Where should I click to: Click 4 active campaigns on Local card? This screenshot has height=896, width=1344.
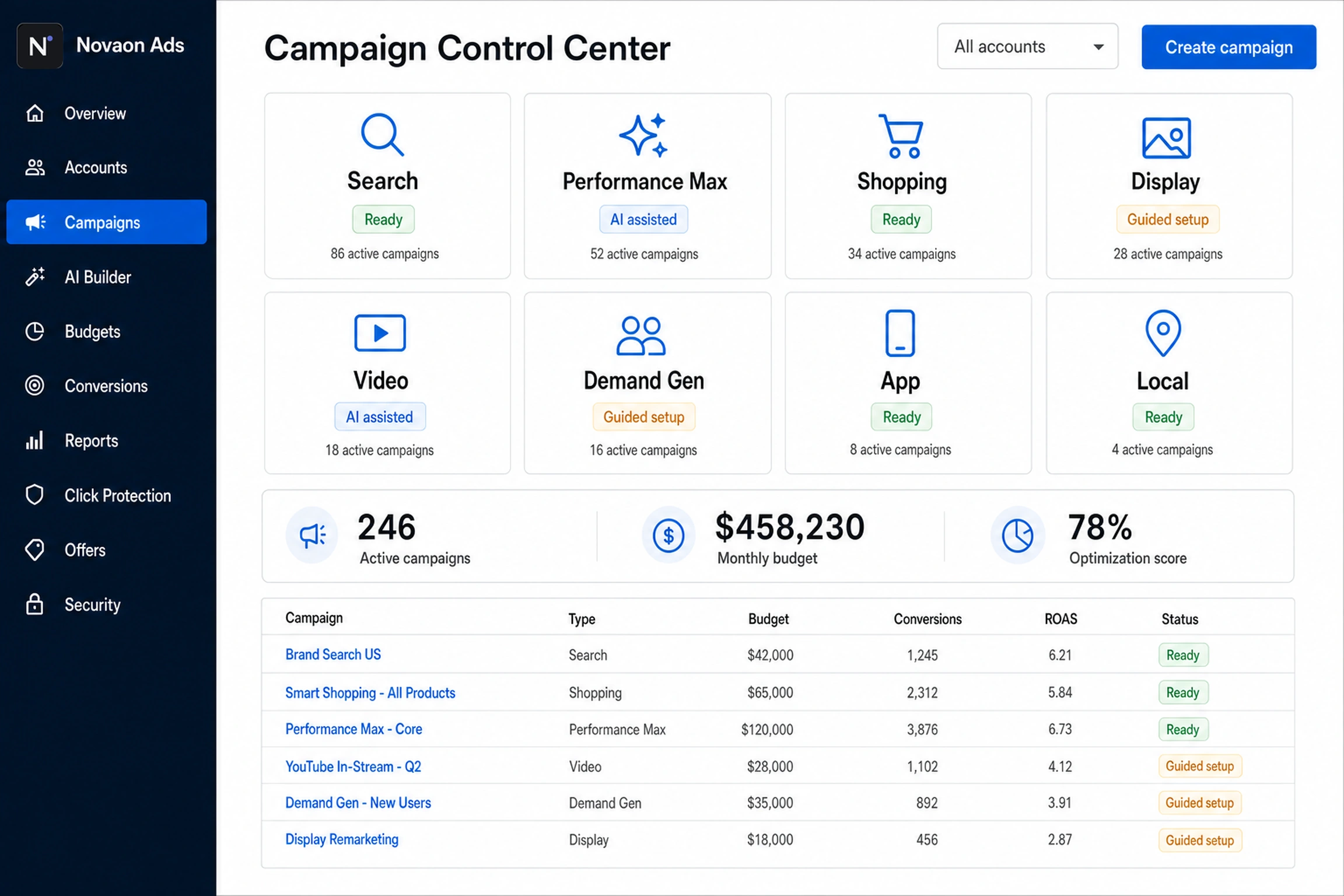point(1162,450)
